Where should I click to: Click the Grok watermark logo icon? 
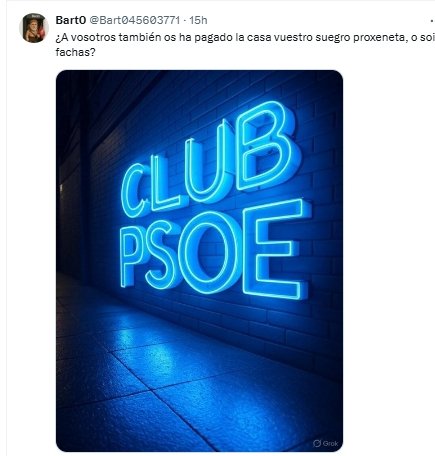[317, 443]
